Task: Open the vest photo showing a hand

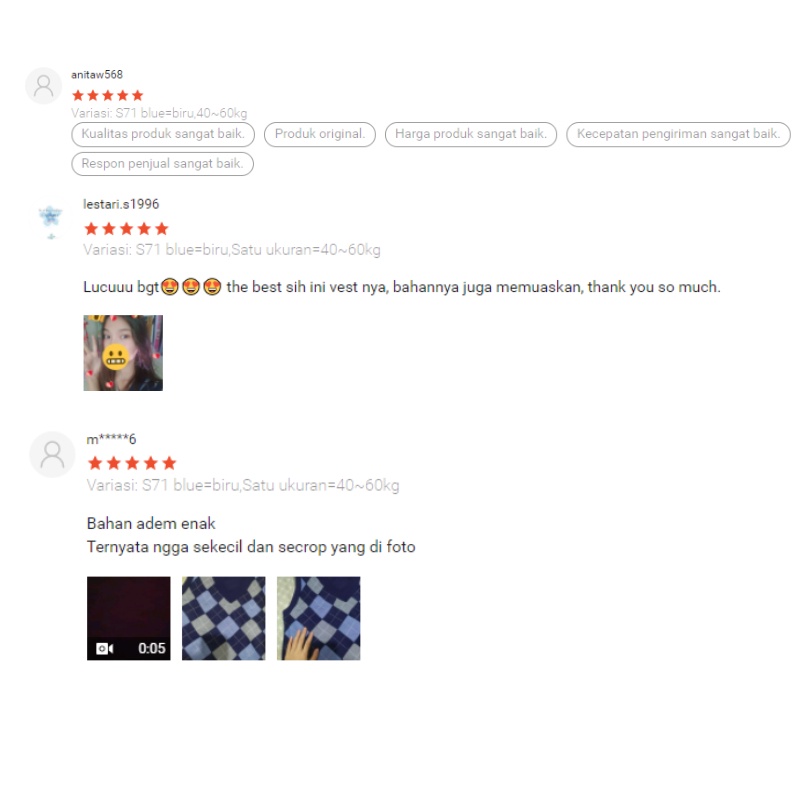Action: point(318,618)
